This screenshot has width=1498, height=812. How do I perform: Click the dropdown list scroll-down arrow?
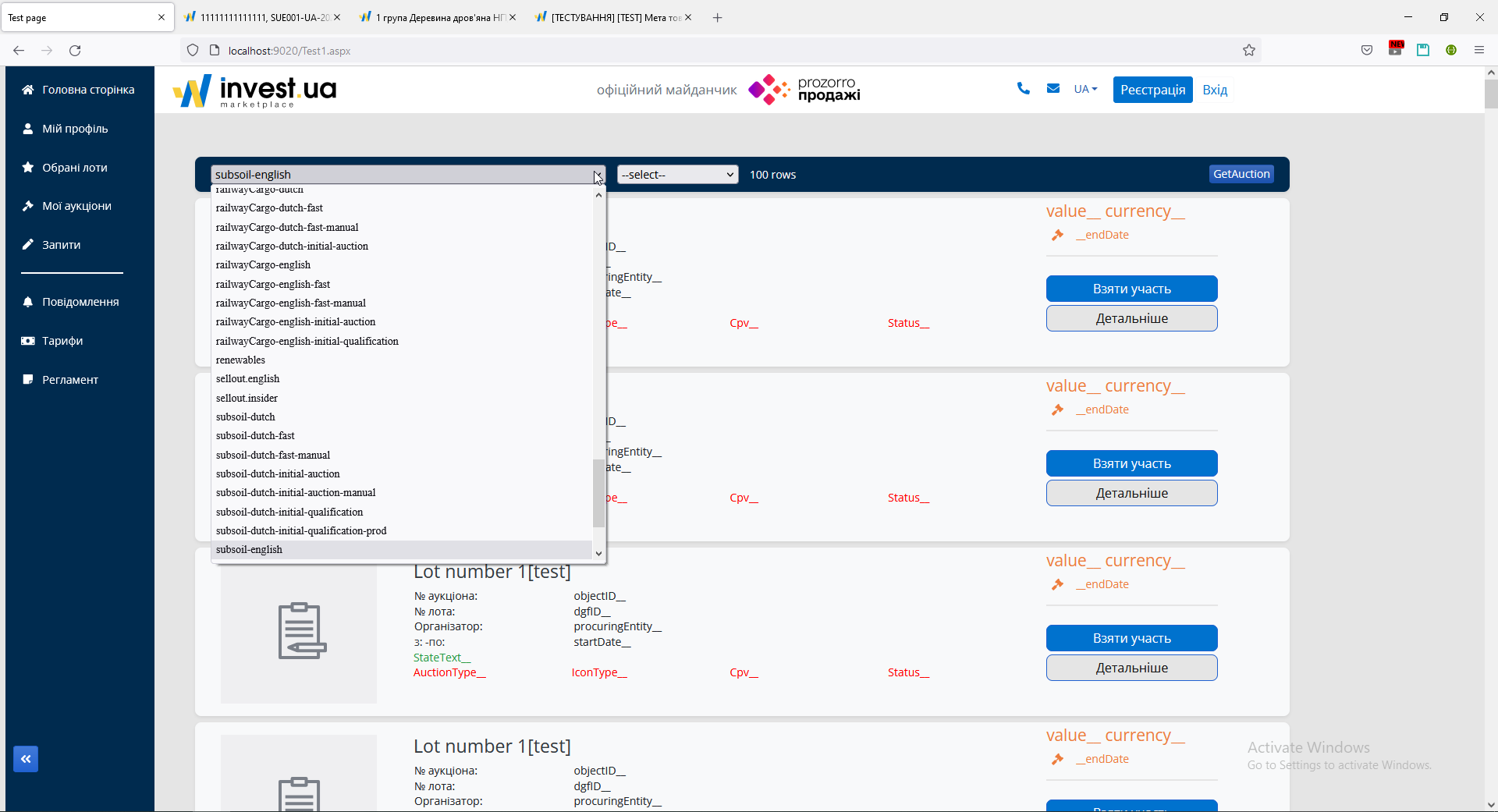tap(598, 554)
